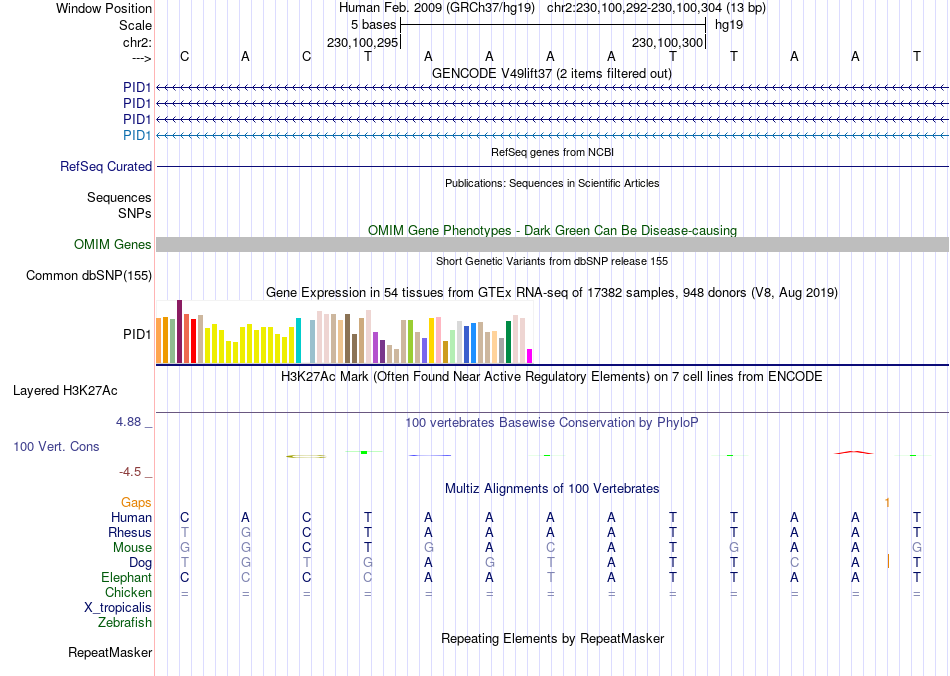The width and height of the screenshot is (950, 676).
Task: Click the orange gap count '1'
Action: click(x=887, y=502)
